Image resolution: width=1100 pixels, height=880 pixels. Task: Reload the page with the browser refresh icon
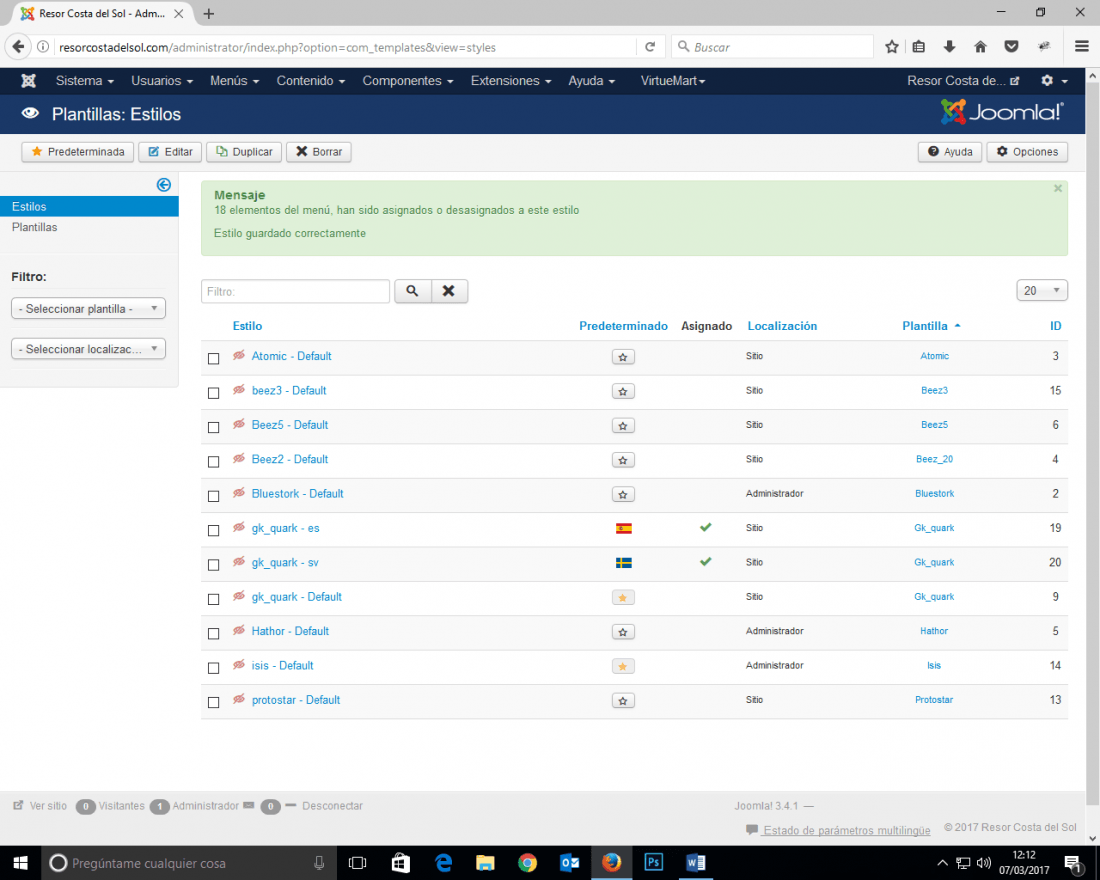[x=650, y=47]
